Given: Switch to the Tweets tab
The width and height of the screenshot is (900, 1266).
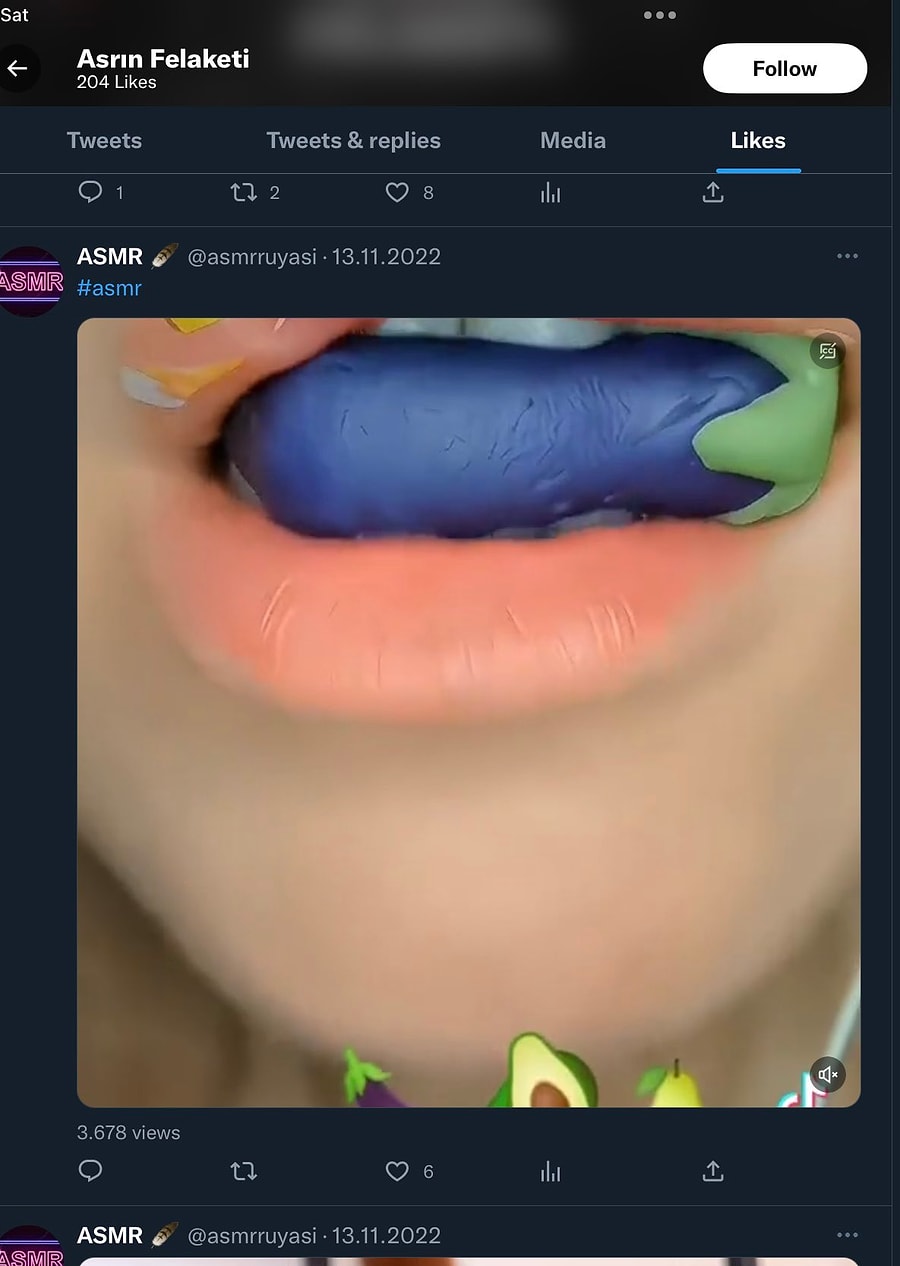Looking at the screenshot, I should point(104,141).
